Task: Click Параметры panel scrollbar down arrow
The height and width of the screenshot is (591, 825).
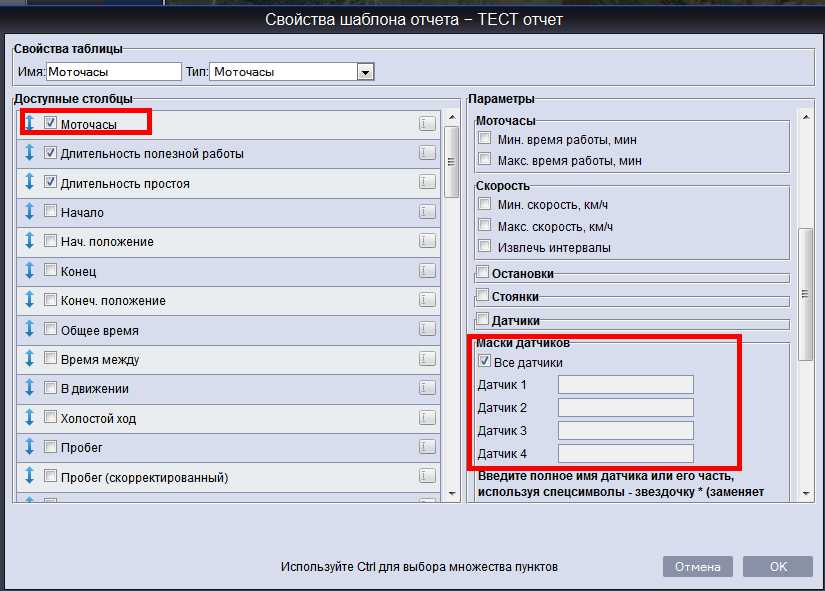Action: tap(806, 494)
